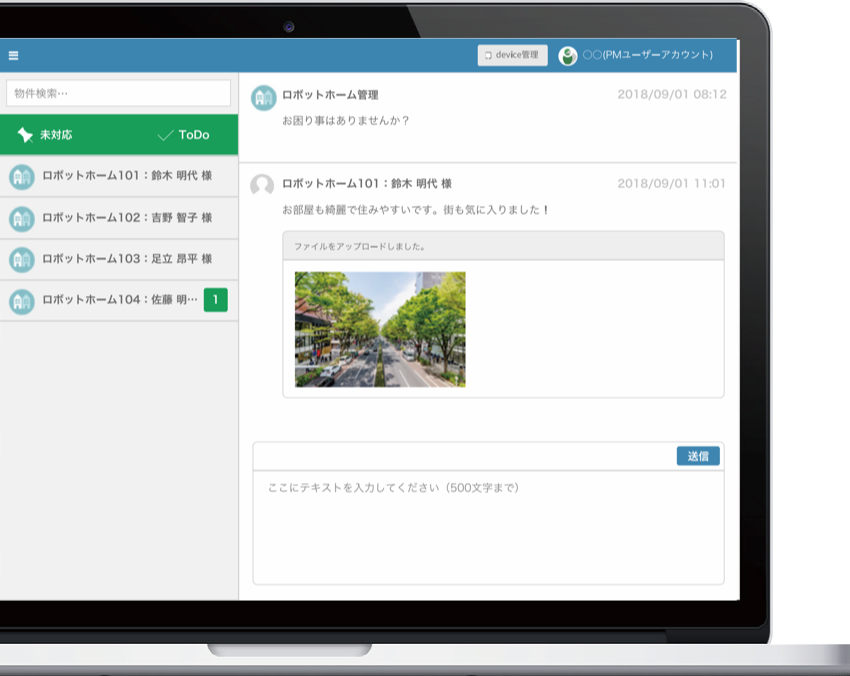The height and width of the screenshot is (676, 850).
Task: Click the 送信 send button
Action: pyautogui.click(x=698, y=456)
